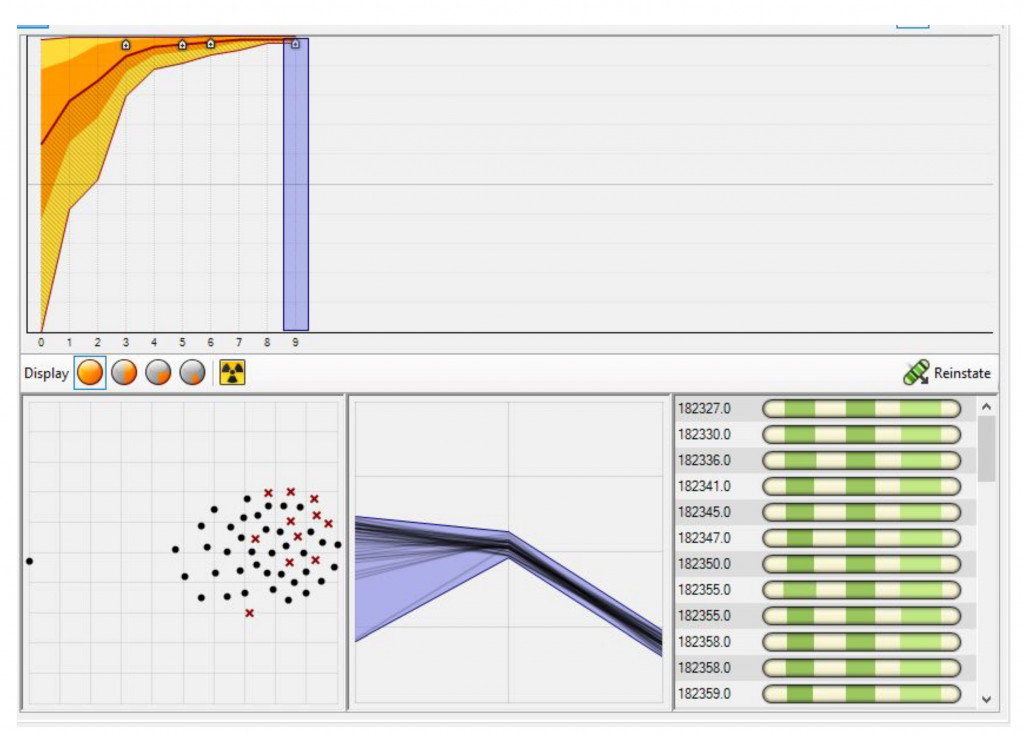1024x735 pixels.
Task: Choose the half-orange third Display sphere
Action: point(159,373)
